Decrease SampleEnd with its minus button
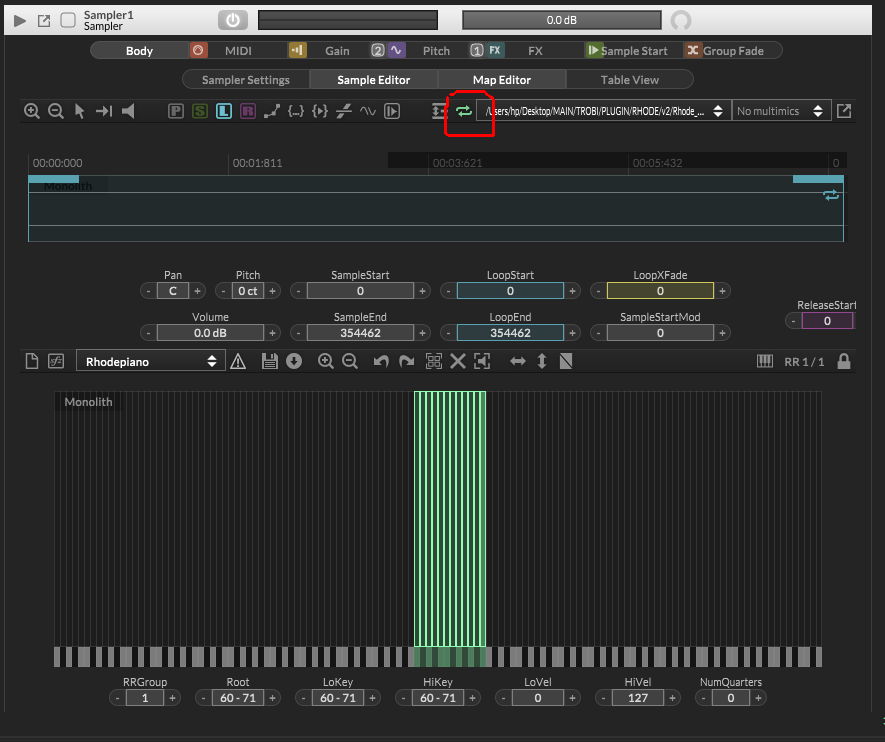This screenshot has width=885, height=742. pos(299,333)
